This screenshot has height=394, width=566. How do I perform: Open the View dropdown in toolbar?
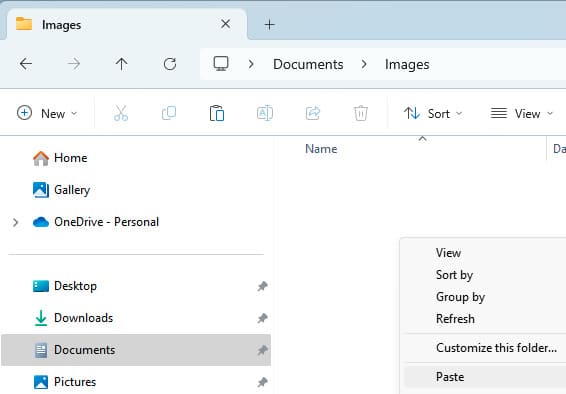522,113
